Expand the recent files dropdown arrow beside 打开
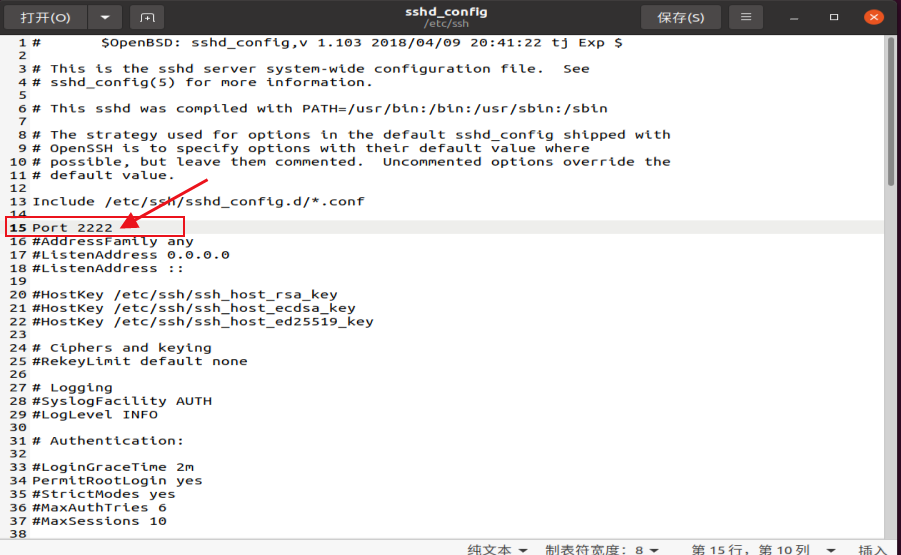901x555 pixels. [105, 18]
